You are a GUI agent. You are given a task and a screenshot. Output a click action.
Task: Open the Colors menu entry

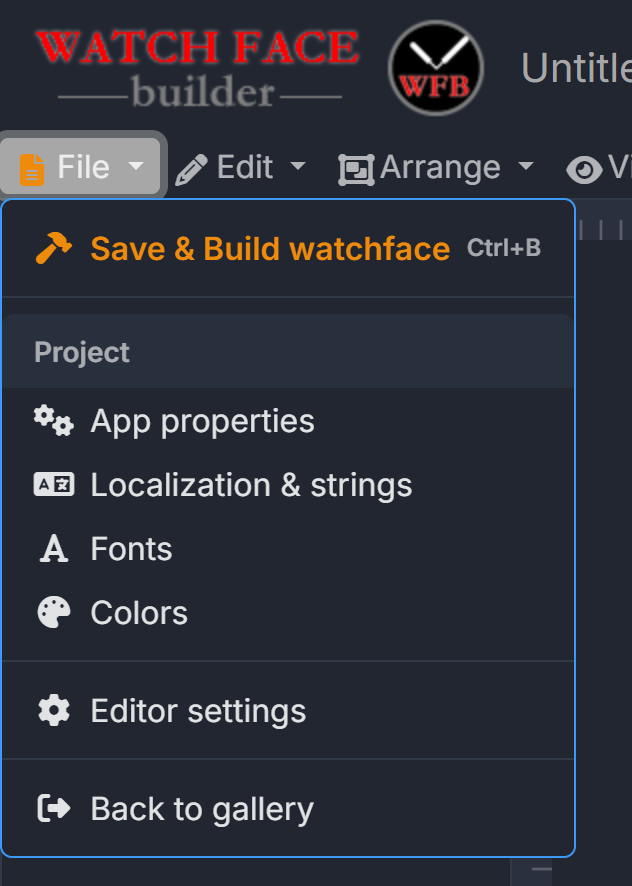288,613
